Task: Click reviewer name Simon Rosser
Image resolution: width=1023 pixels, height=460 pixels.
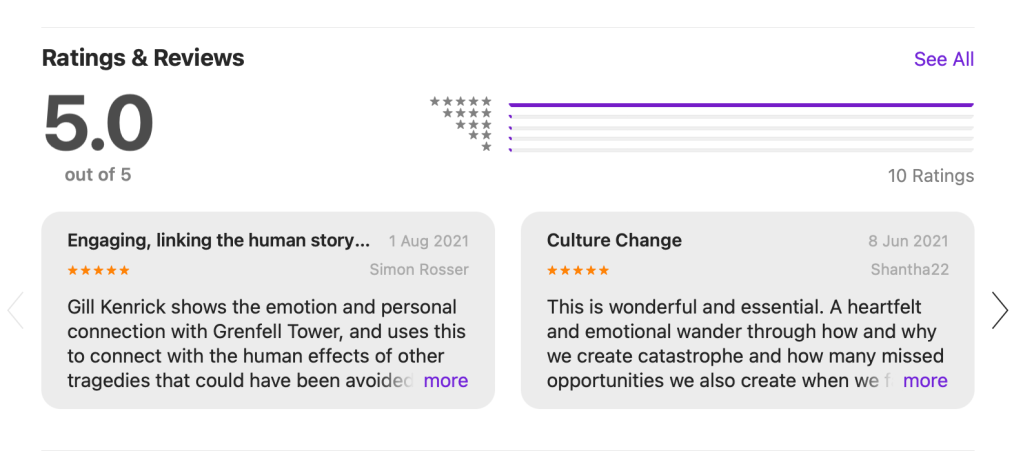Action: (x=419, y=269)
